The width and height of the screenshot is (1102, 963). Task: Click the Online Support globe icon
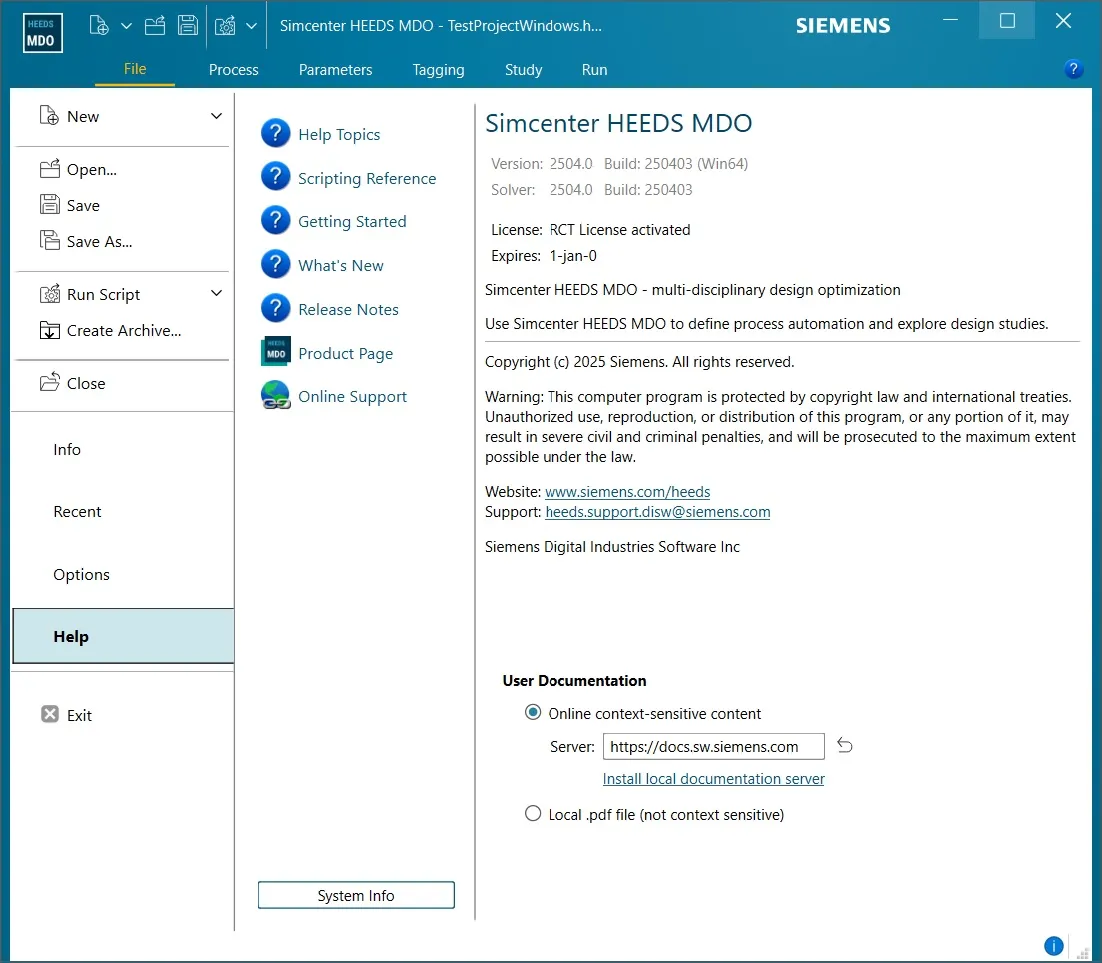pyautogui.click(x=276, y=395)
